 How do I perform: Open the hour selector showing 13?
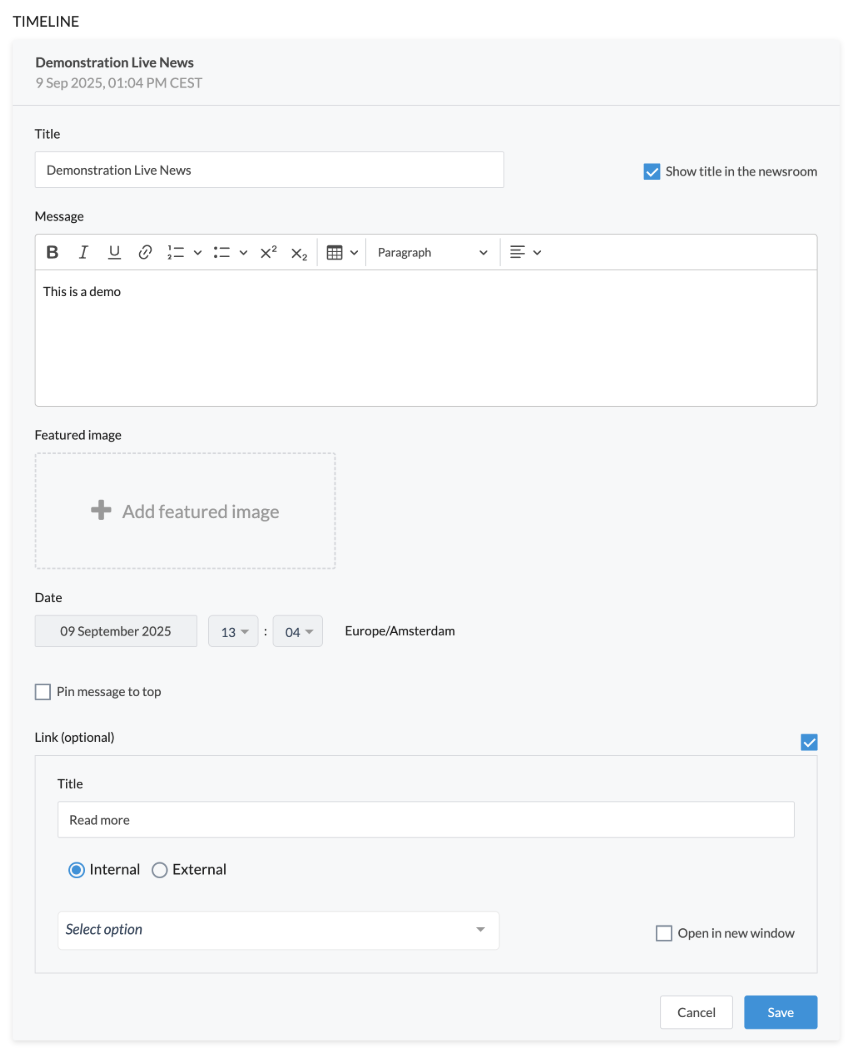click(234, 632)
